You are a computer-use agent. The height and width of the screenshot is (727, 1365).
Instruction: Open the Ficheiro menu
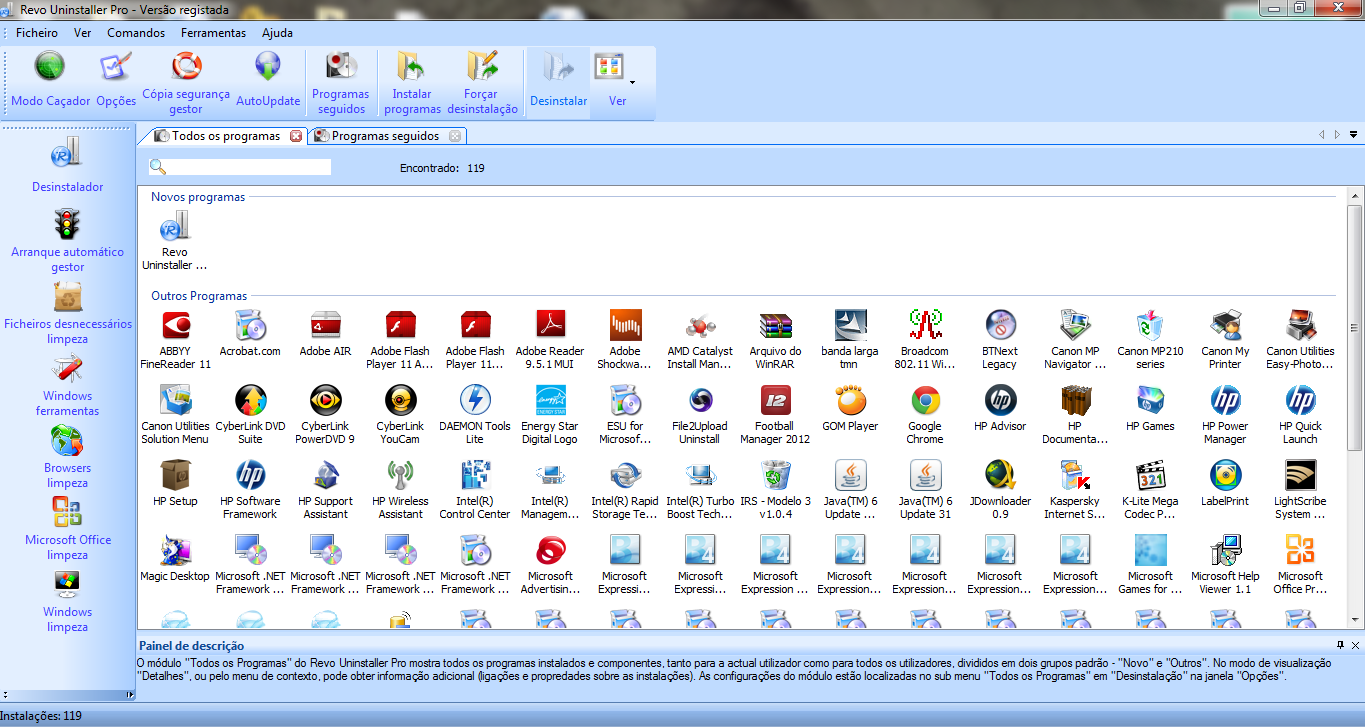(x=37, y=33)
